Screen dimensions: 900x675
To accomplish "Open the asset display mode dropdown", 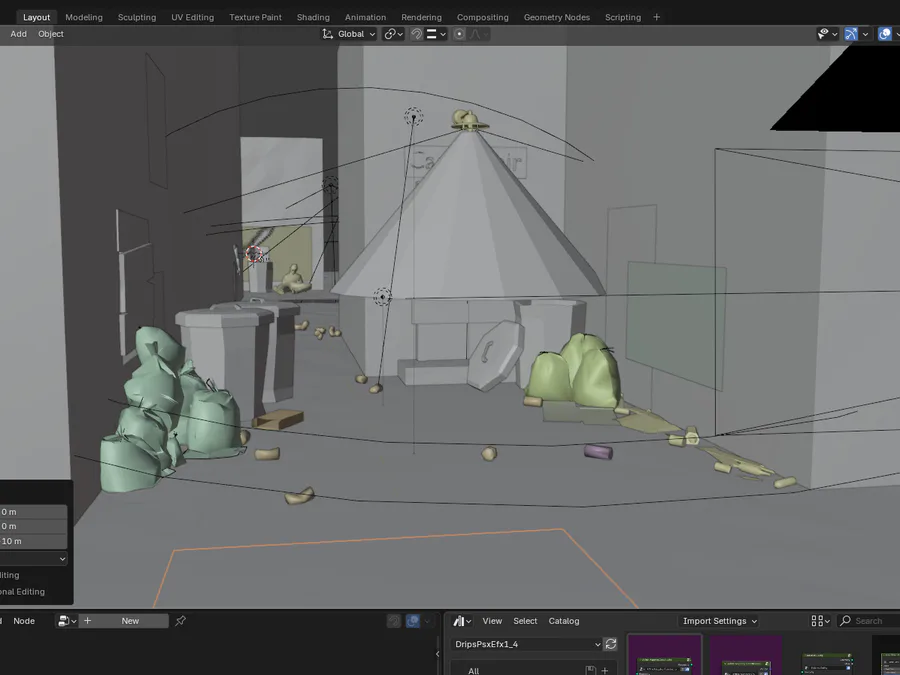I will (x=820, y=621).
